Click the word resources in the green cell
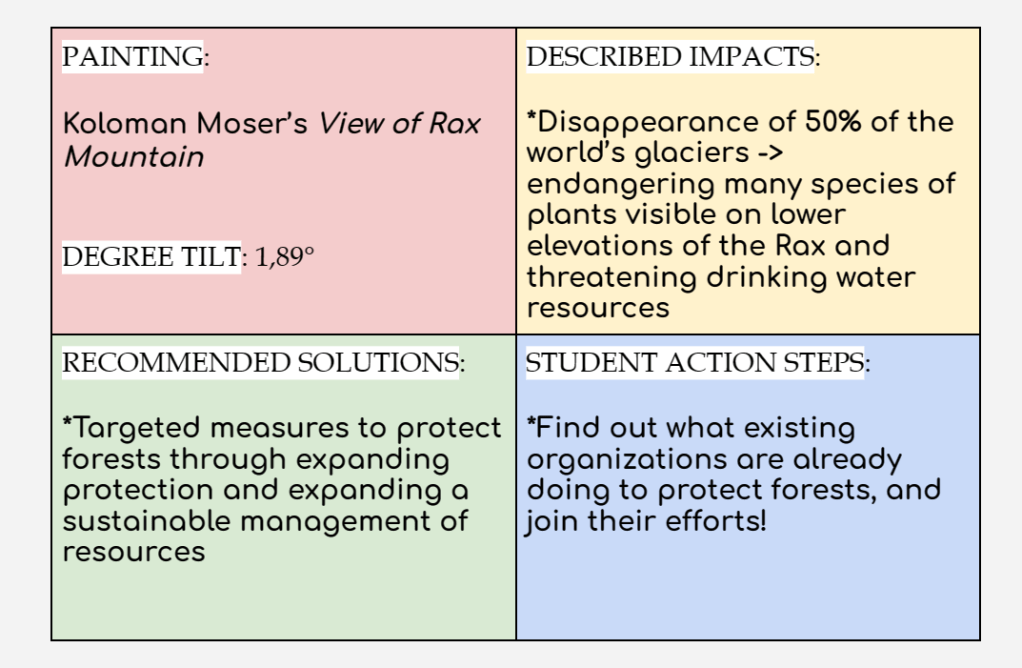Viewport: 1022px width, 668px height. click(133, 552)
